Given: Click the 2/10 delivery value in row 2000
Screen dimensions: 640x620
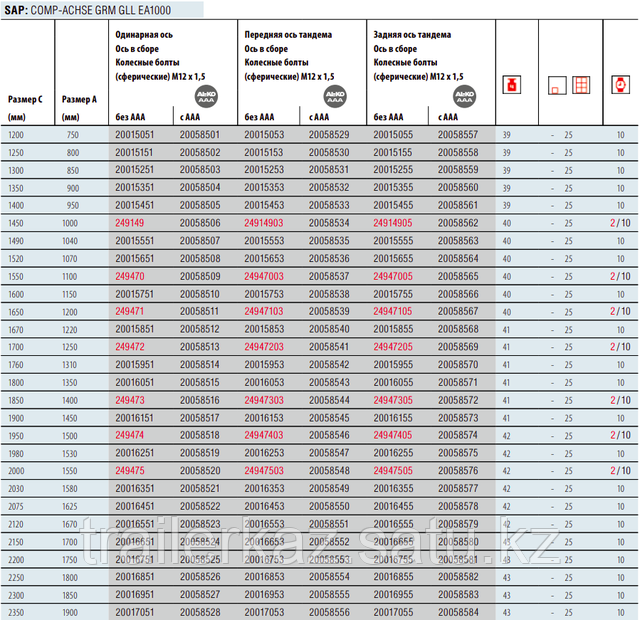Looking at the screenshot, I should click(x=620, y=471).
